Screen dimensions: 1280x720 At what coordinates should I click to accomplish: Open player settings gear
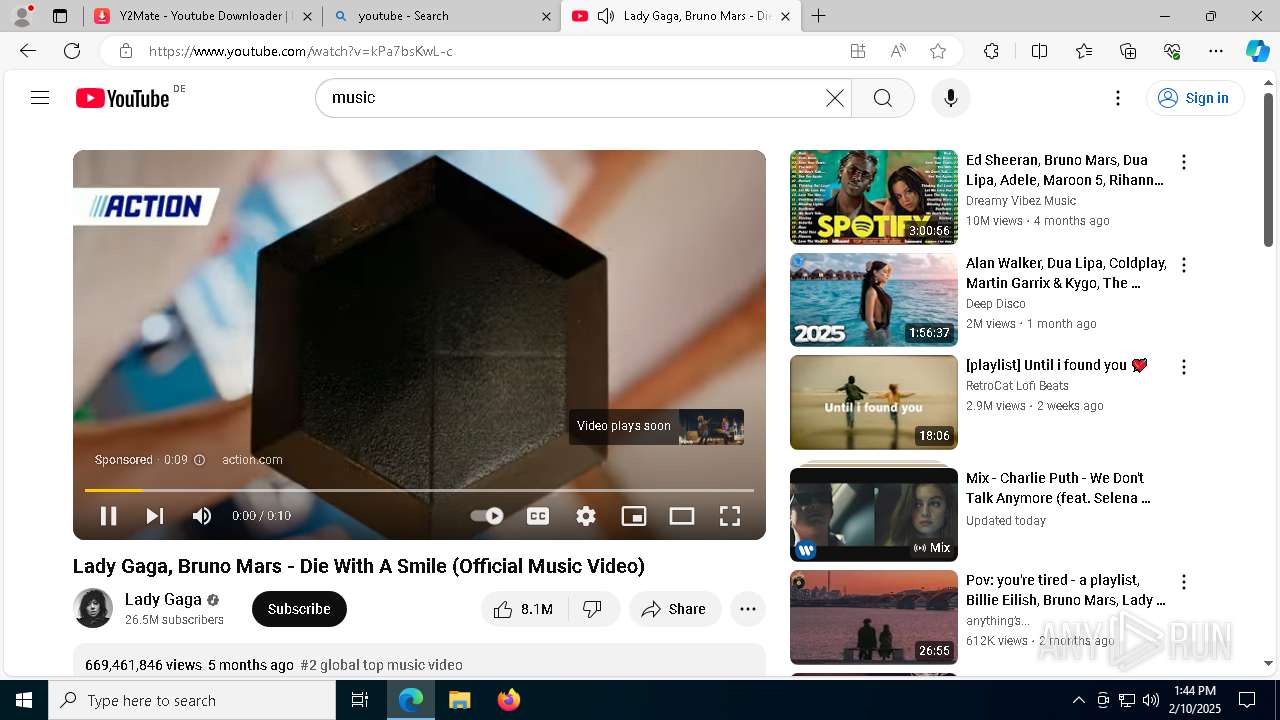[x=586, y=516]
